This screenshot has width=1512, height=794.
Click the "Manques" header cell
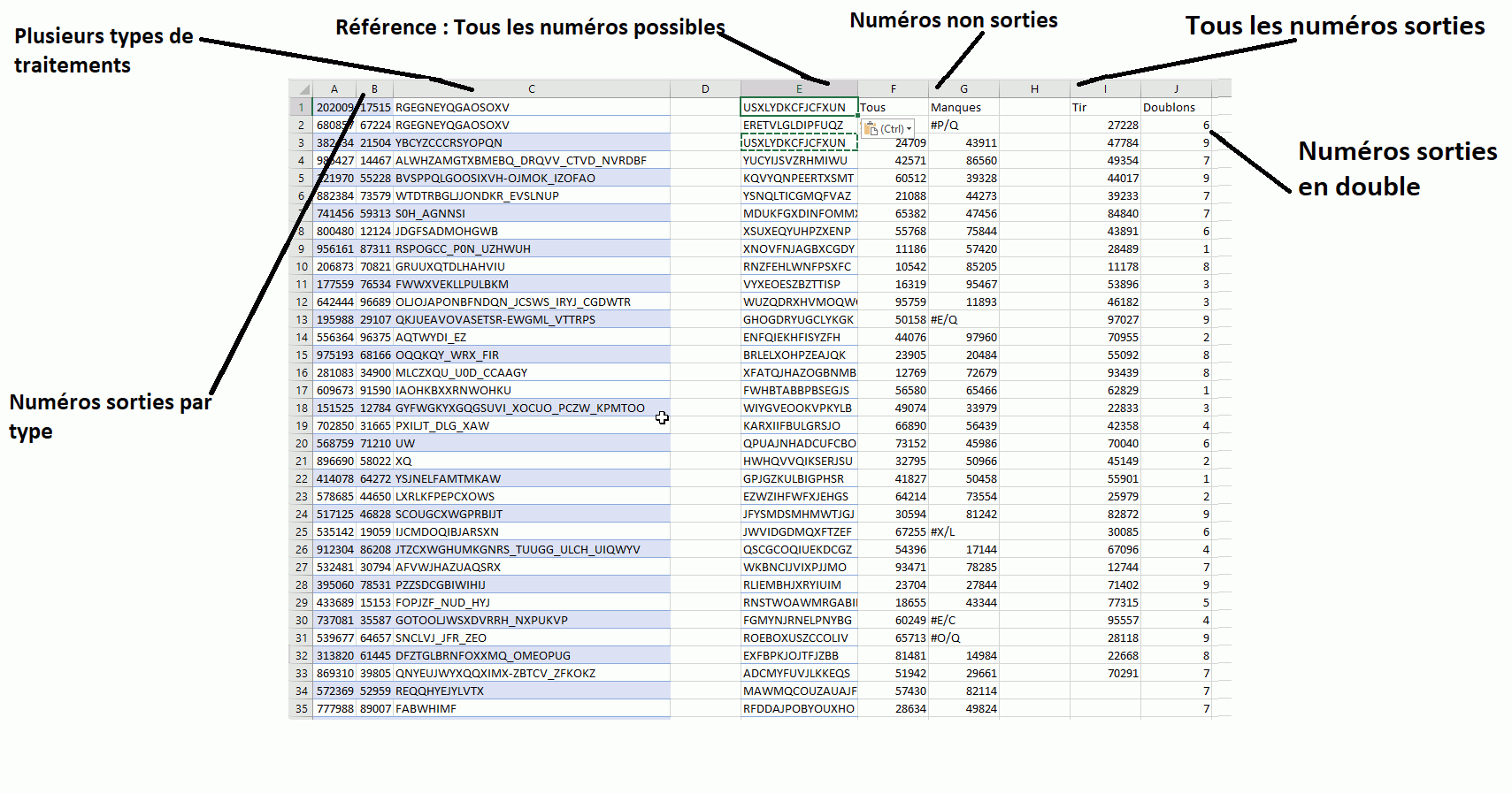point(964,107)
